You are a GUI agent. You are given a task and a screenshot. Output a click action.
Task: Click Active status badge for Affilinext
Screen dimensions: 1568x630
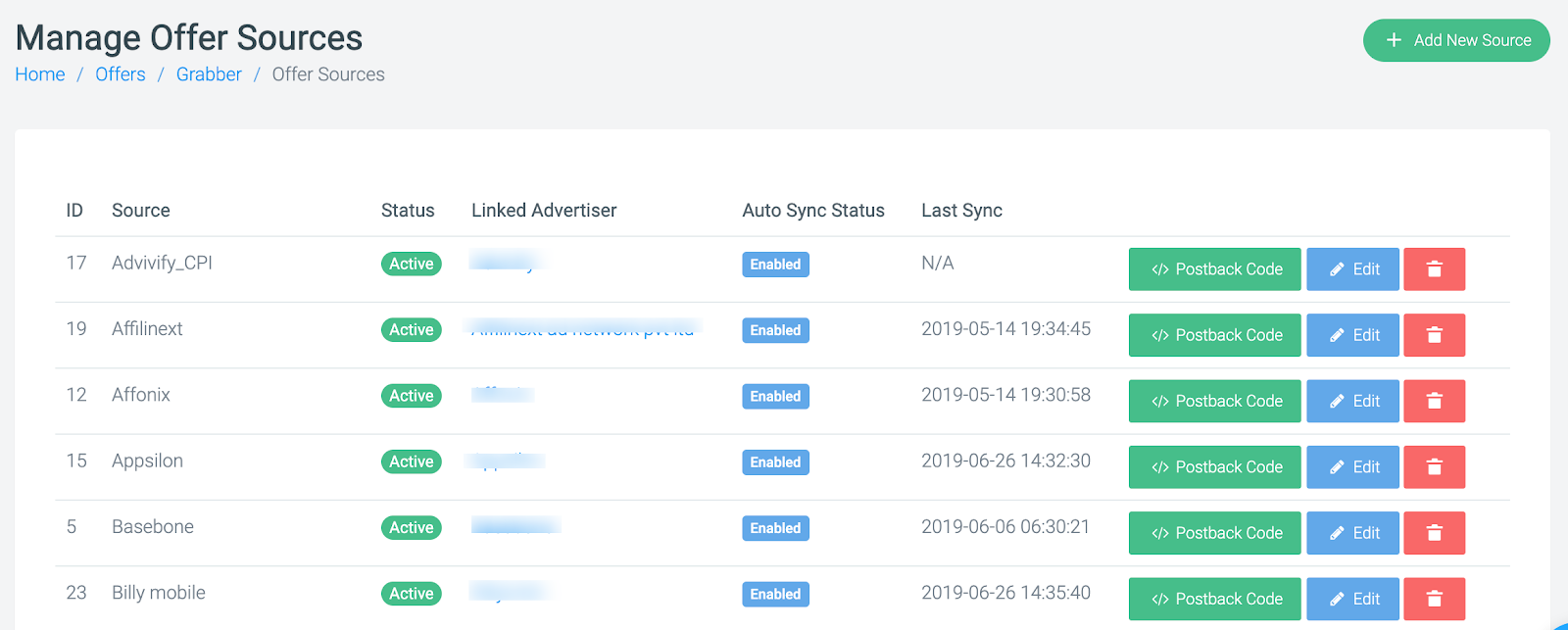[x=412, y=330]
